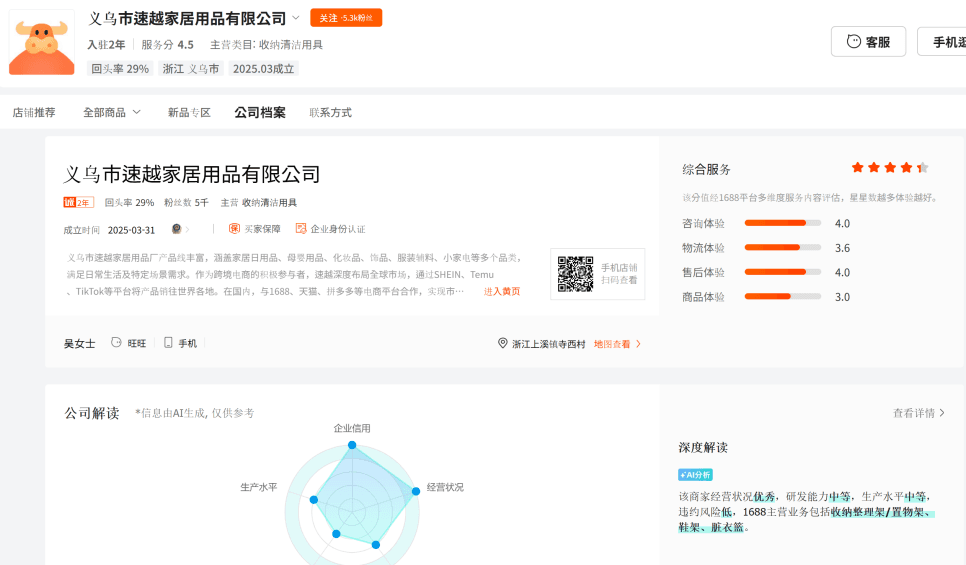The image size is (966, 565).
Task: Select 公司档案 tab
Action: pos(260,113)
